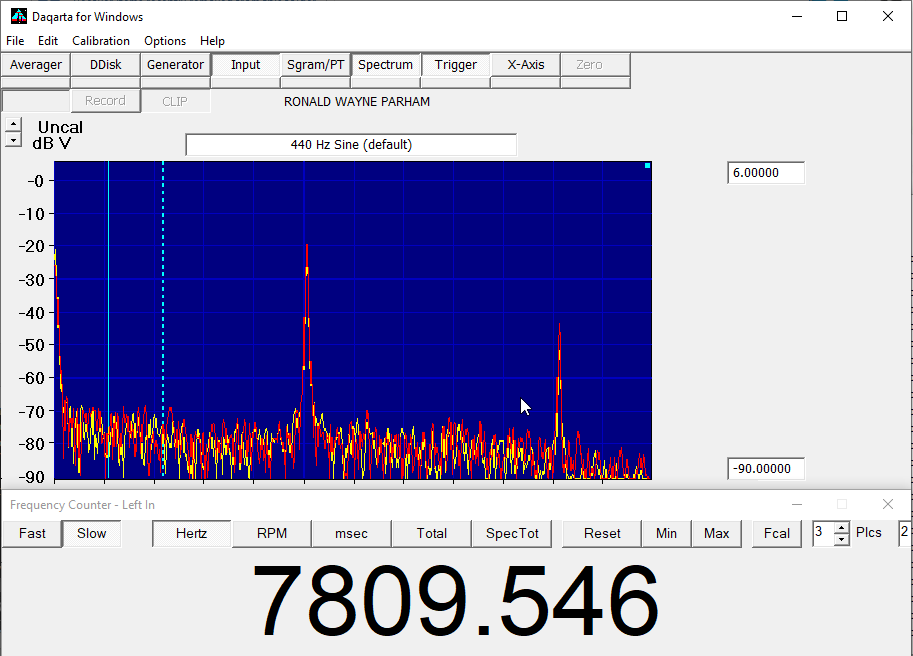Open the Generator controls
This screenshot has width=913, height=656.
coord(175,65)
